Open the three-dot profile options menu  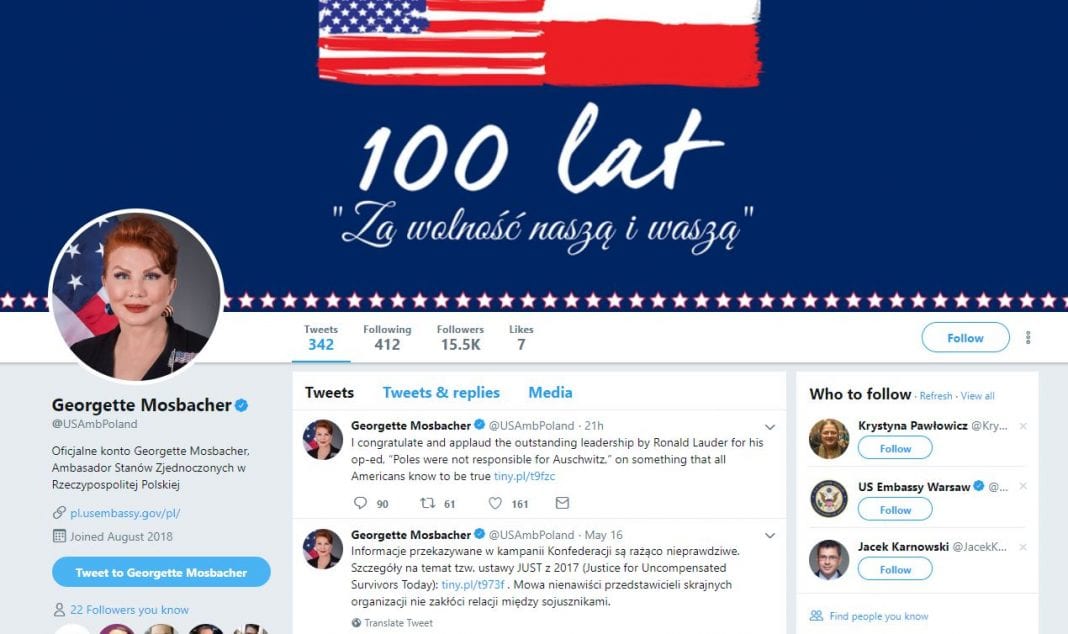click(1028, 338)
